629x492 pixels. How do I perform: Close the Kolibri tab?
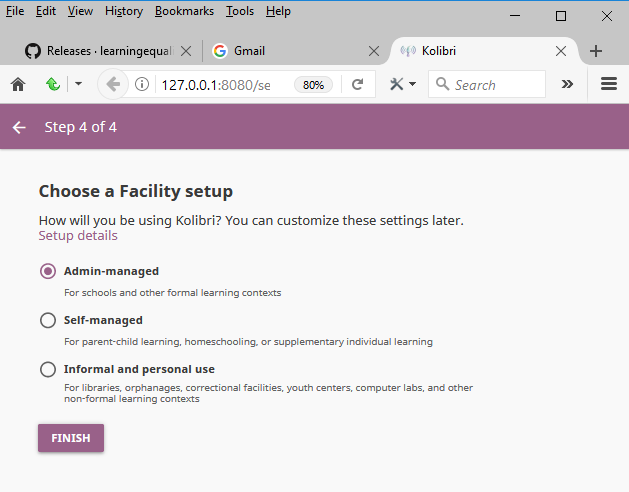[x=561, y=51]
